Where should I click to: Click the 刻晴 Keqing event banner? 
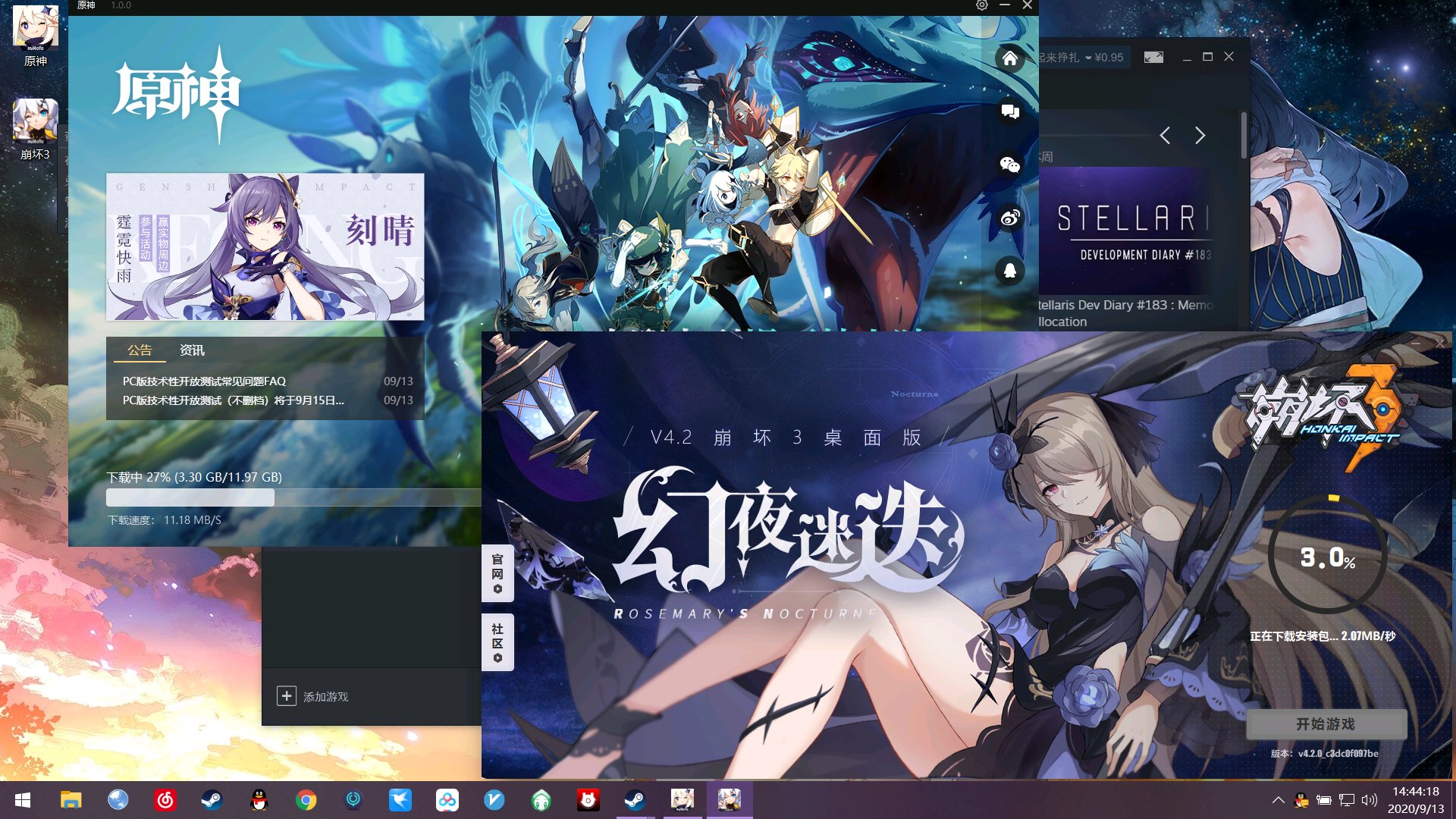click(265, 246)
